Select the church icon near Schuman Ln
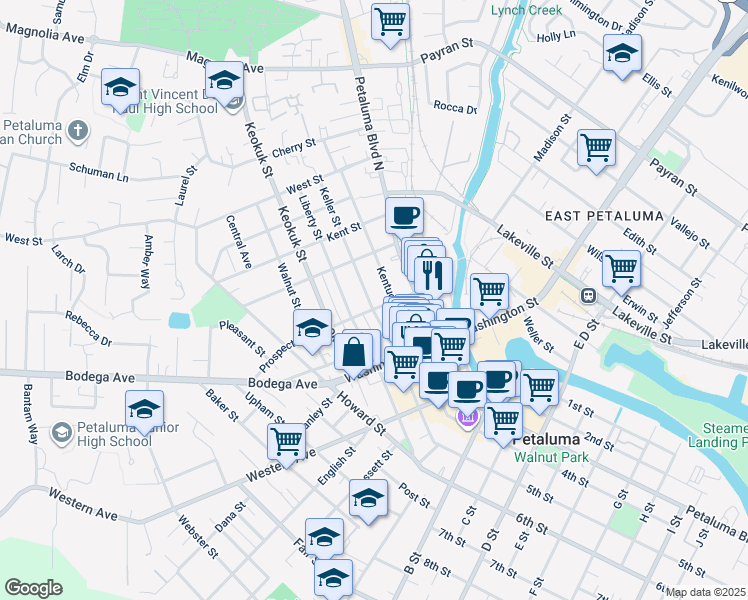 tap(78, 130)
